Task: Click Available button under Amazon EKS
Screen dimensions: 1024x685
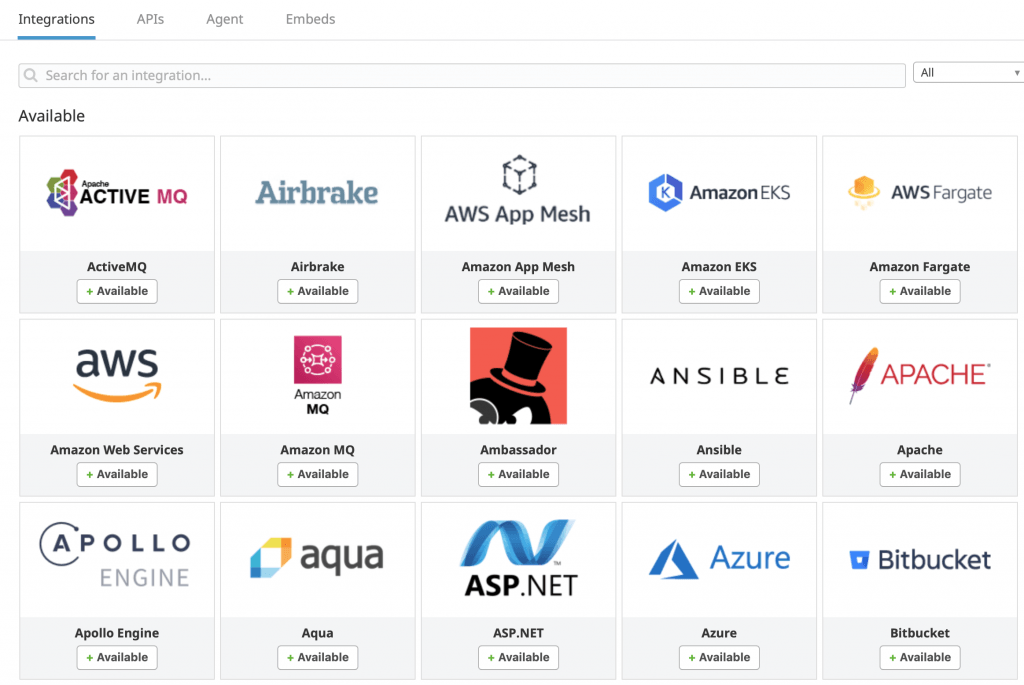Action: tap(719, 291)
